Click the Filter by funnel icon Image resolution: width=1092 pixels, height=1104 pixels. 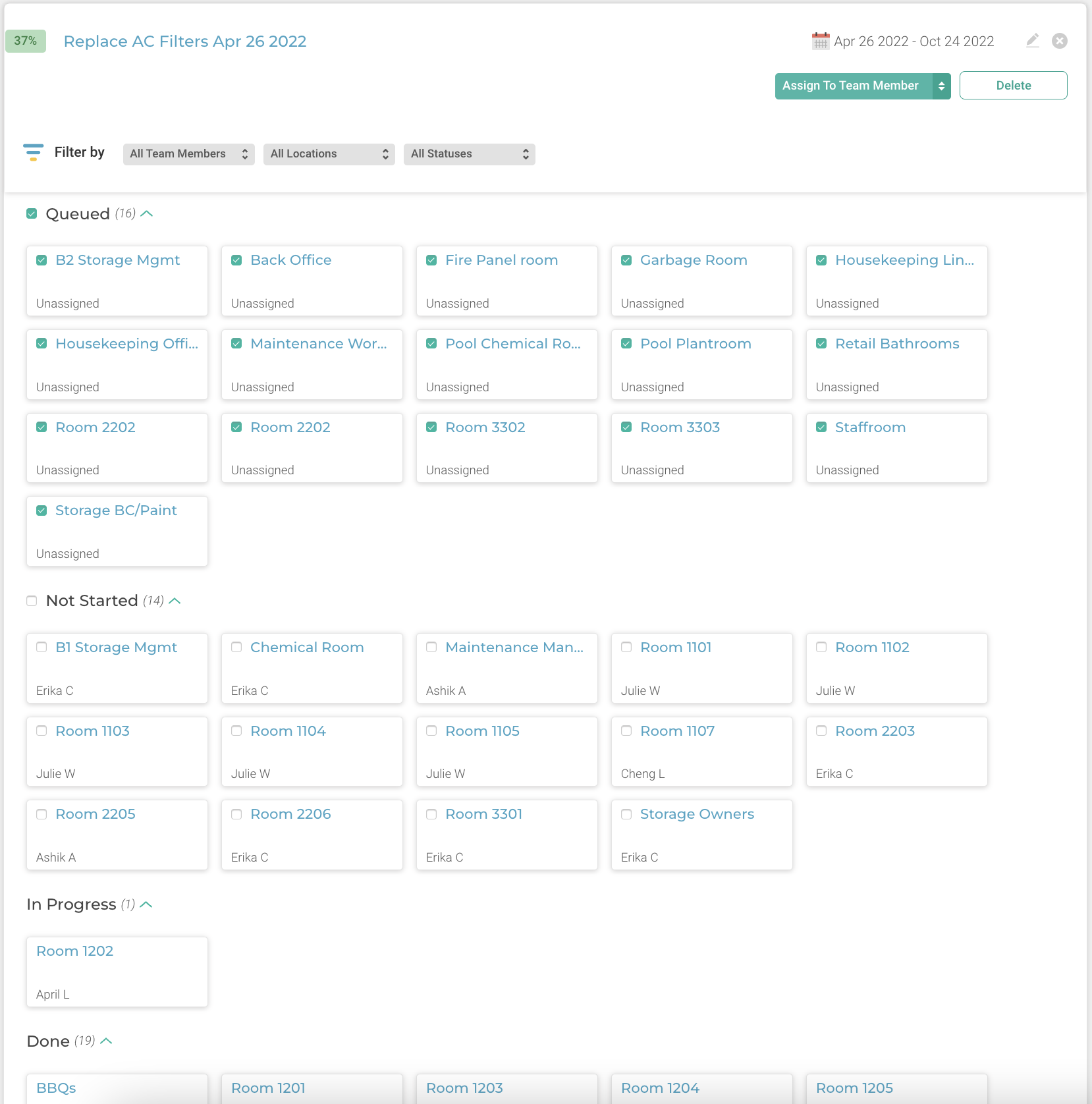pos(33,152)
